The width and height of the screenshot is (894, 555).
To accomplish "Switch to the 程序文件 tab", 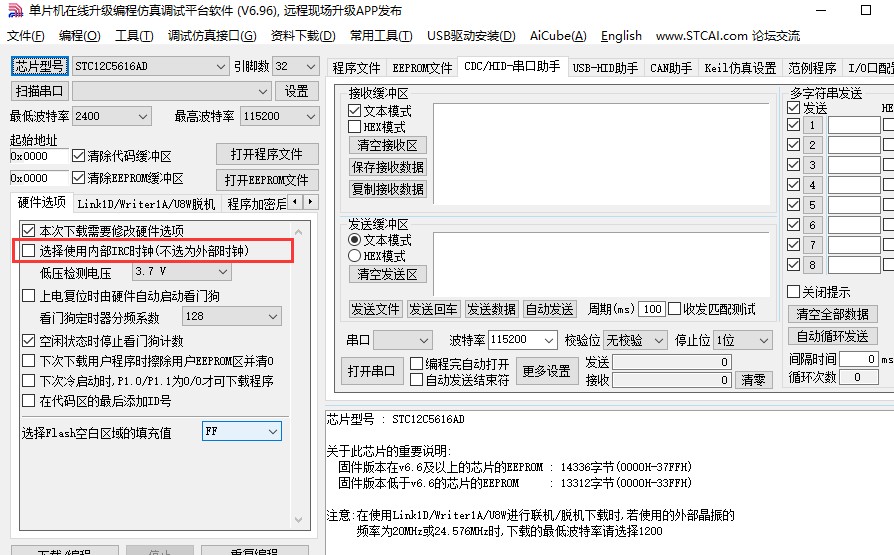I will (356, 68).
